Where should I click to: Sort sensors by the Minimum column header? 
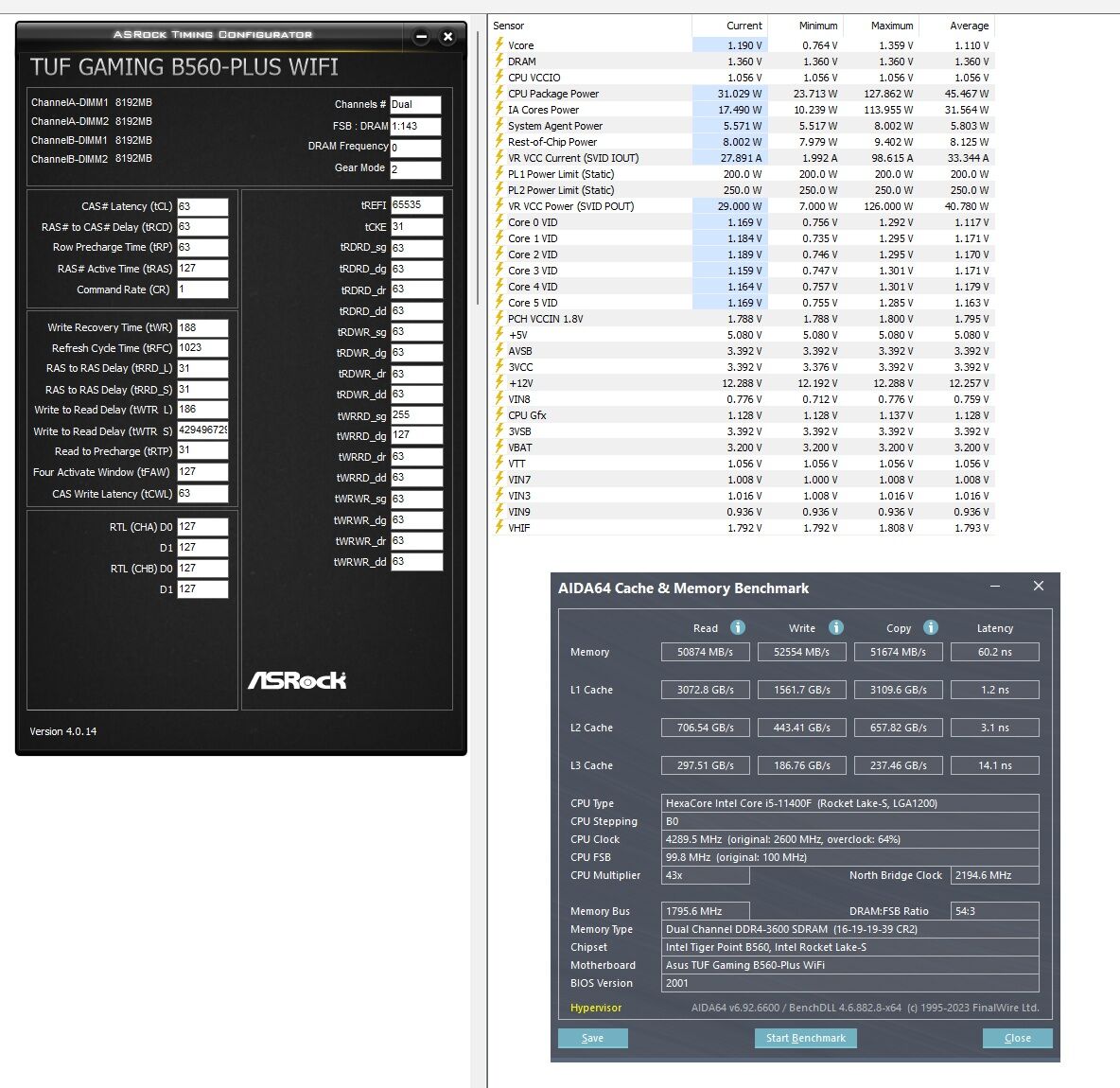[806, 26]
